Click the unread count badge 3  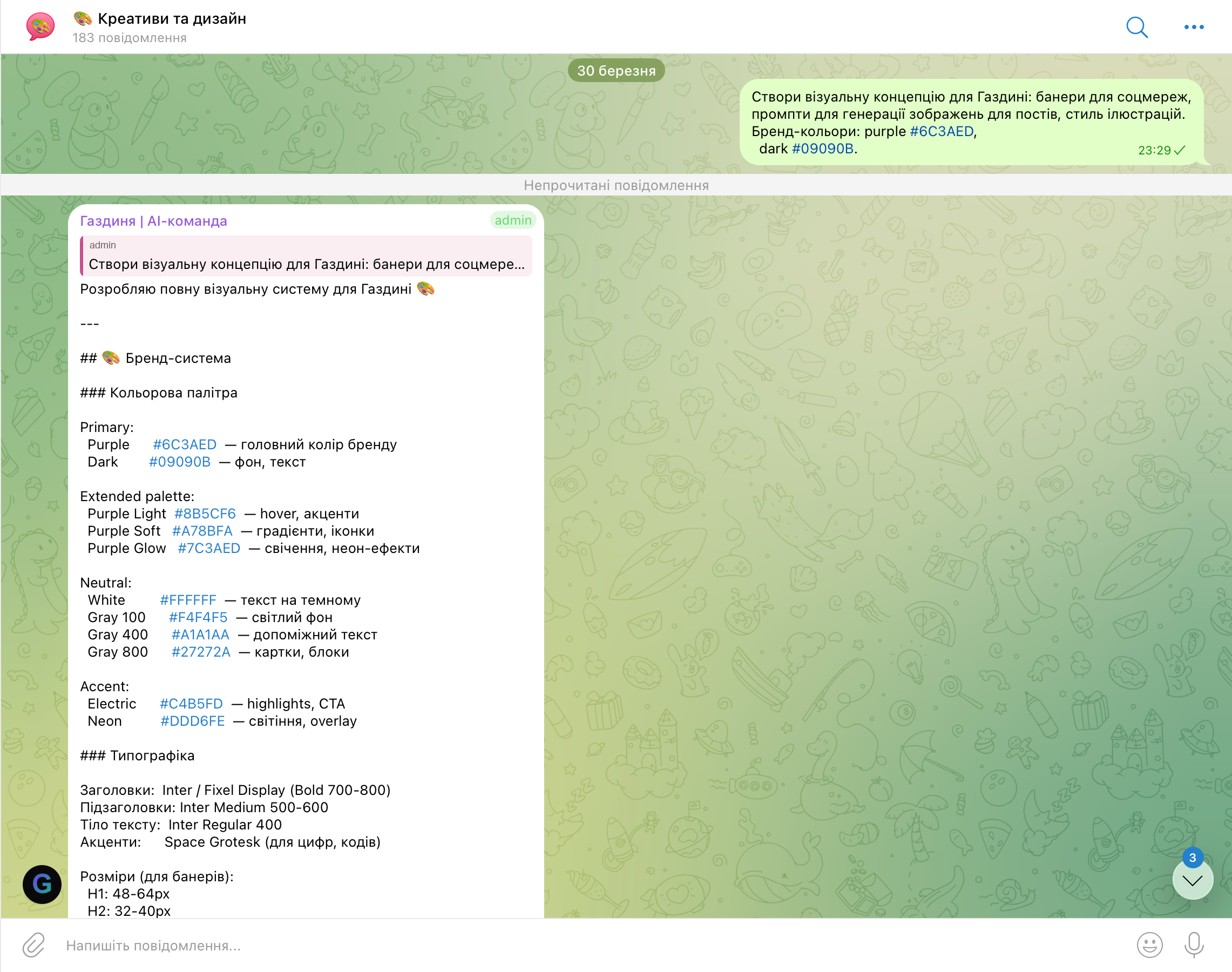click(1192, 858)
